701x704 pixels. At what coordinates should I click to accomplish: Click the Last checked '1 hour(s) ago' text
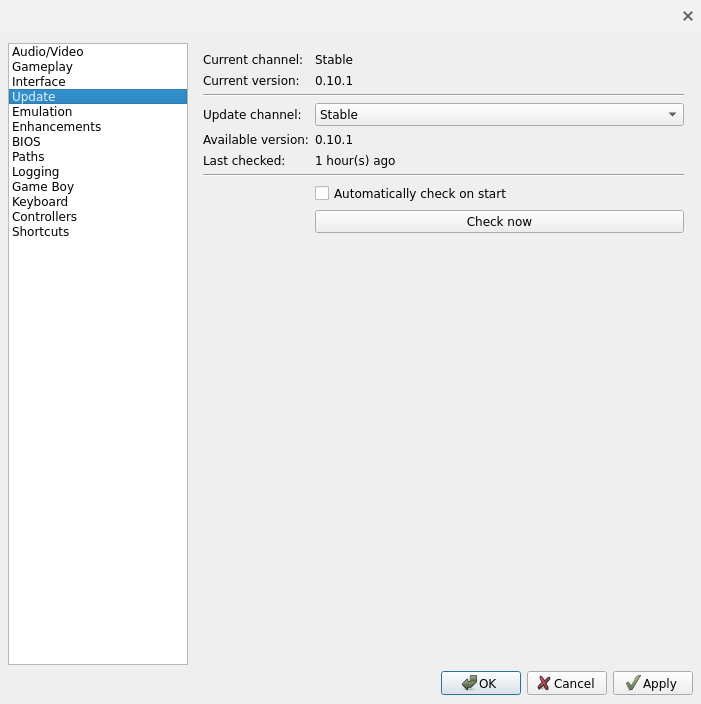coord(355,161)
